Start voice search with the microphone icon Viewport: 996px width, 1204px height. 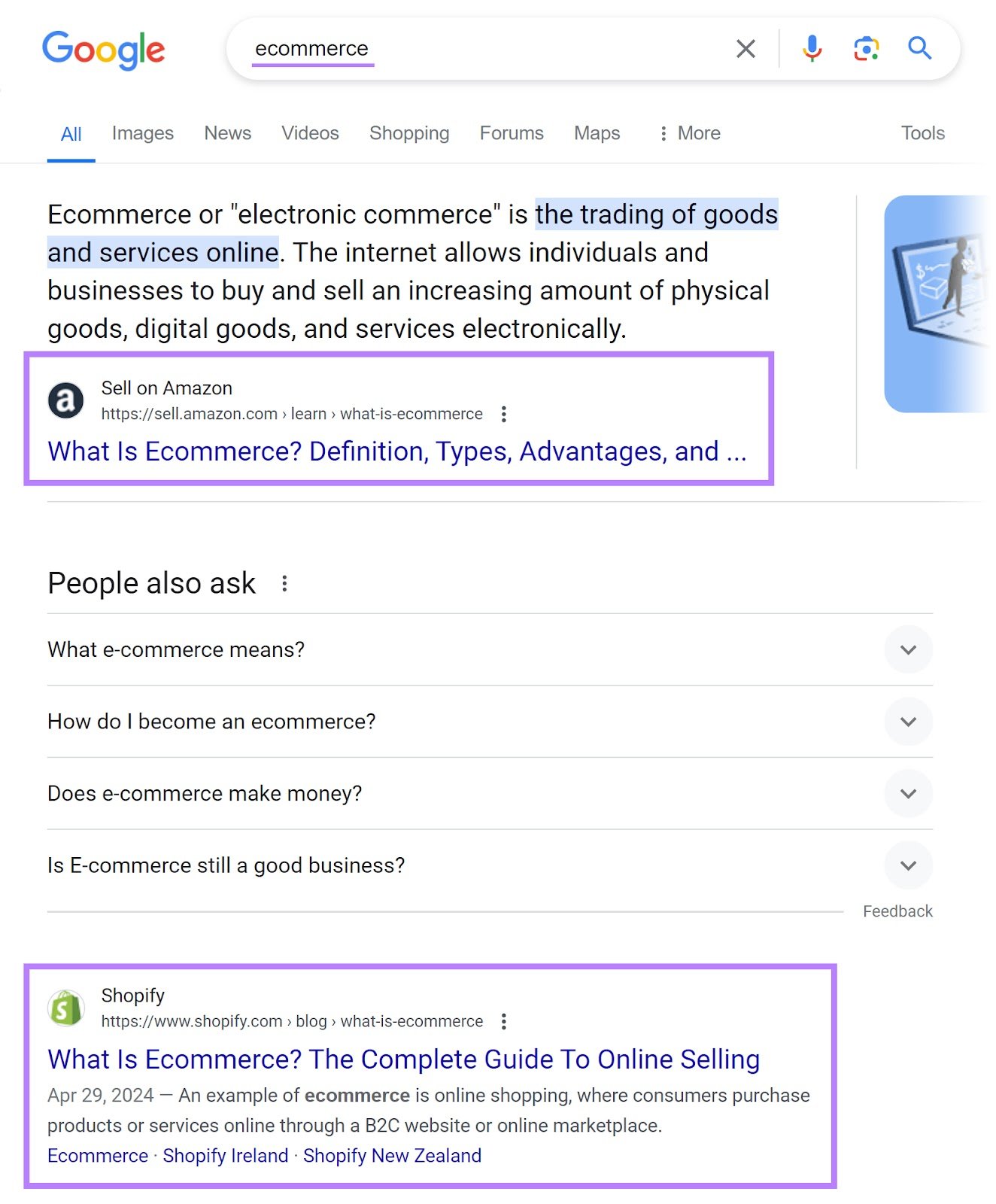[812, 49]
